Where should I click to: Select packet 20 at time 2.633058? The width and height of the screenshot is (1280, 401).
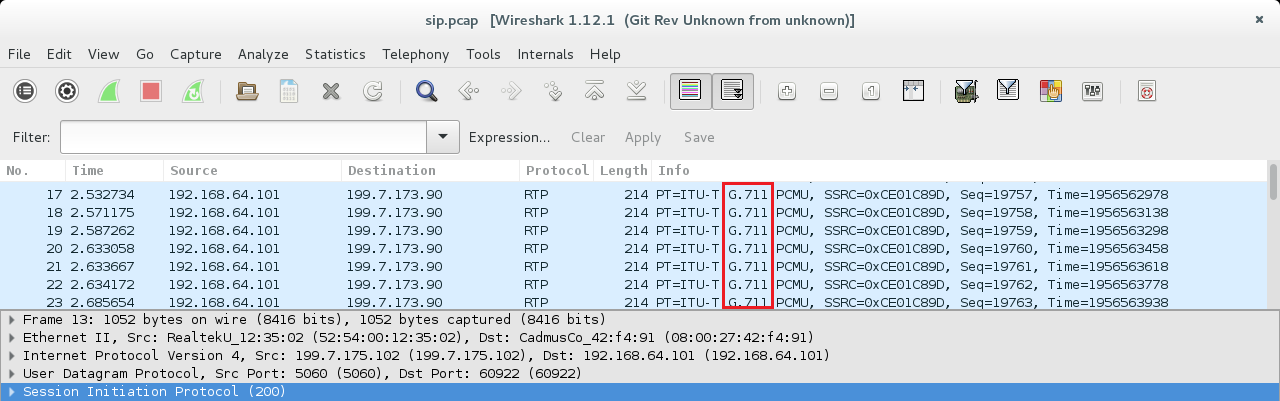click(632, 248)
